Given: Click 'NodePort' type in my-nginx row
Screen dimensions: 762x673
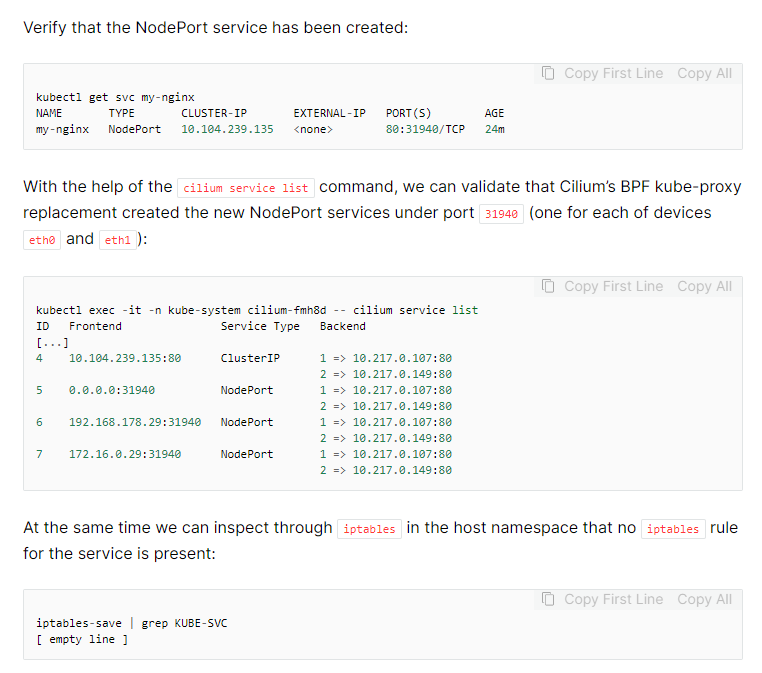Looking at the screenshot, I should pyautogui.click(x=135, y=129).
